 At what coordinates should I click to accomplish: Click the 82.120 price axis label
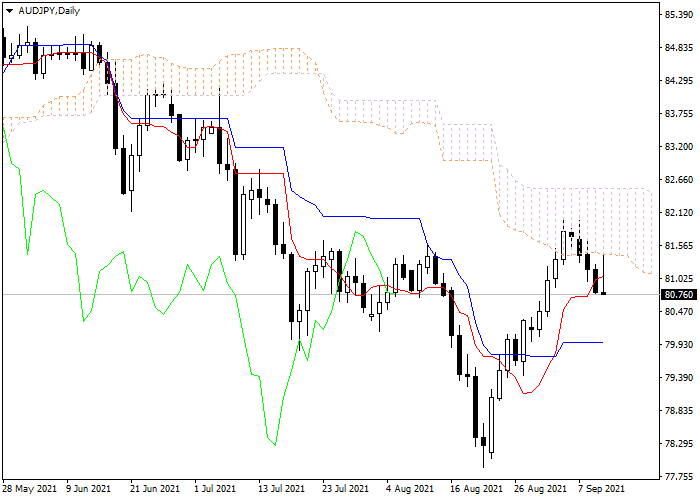click(679, 213)
